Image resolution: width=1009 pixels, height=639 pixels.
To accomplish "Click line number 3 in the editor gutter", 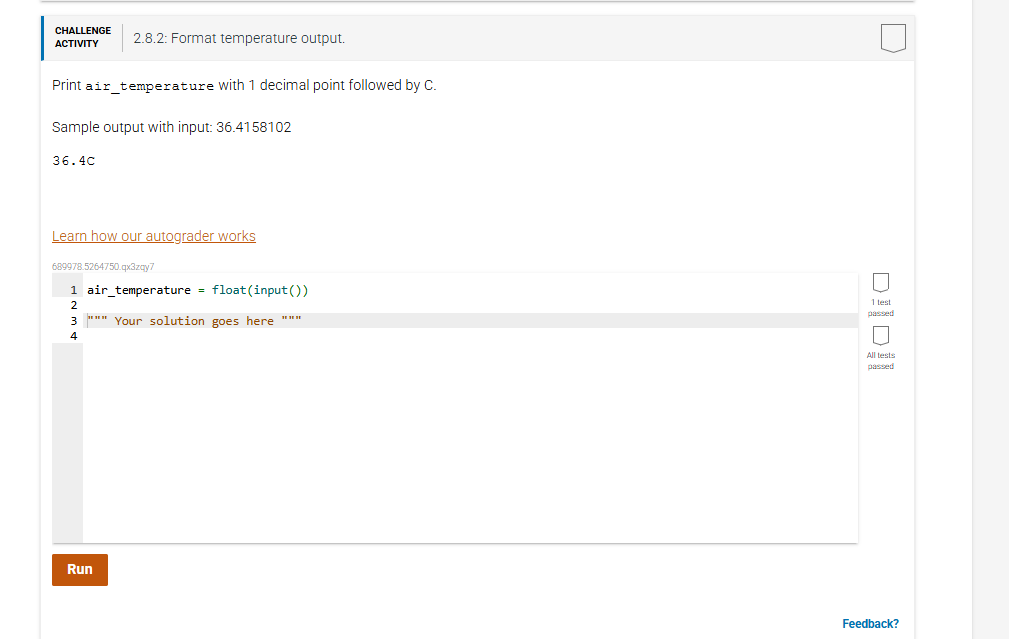I will click(x=73, y=320).
